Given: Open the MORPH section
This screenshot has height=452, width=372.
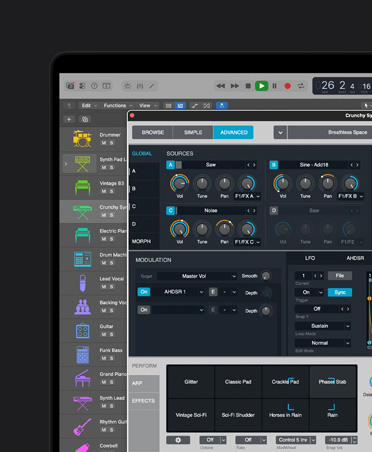Looking at the screenshot, I should click(x=141, y=241).
